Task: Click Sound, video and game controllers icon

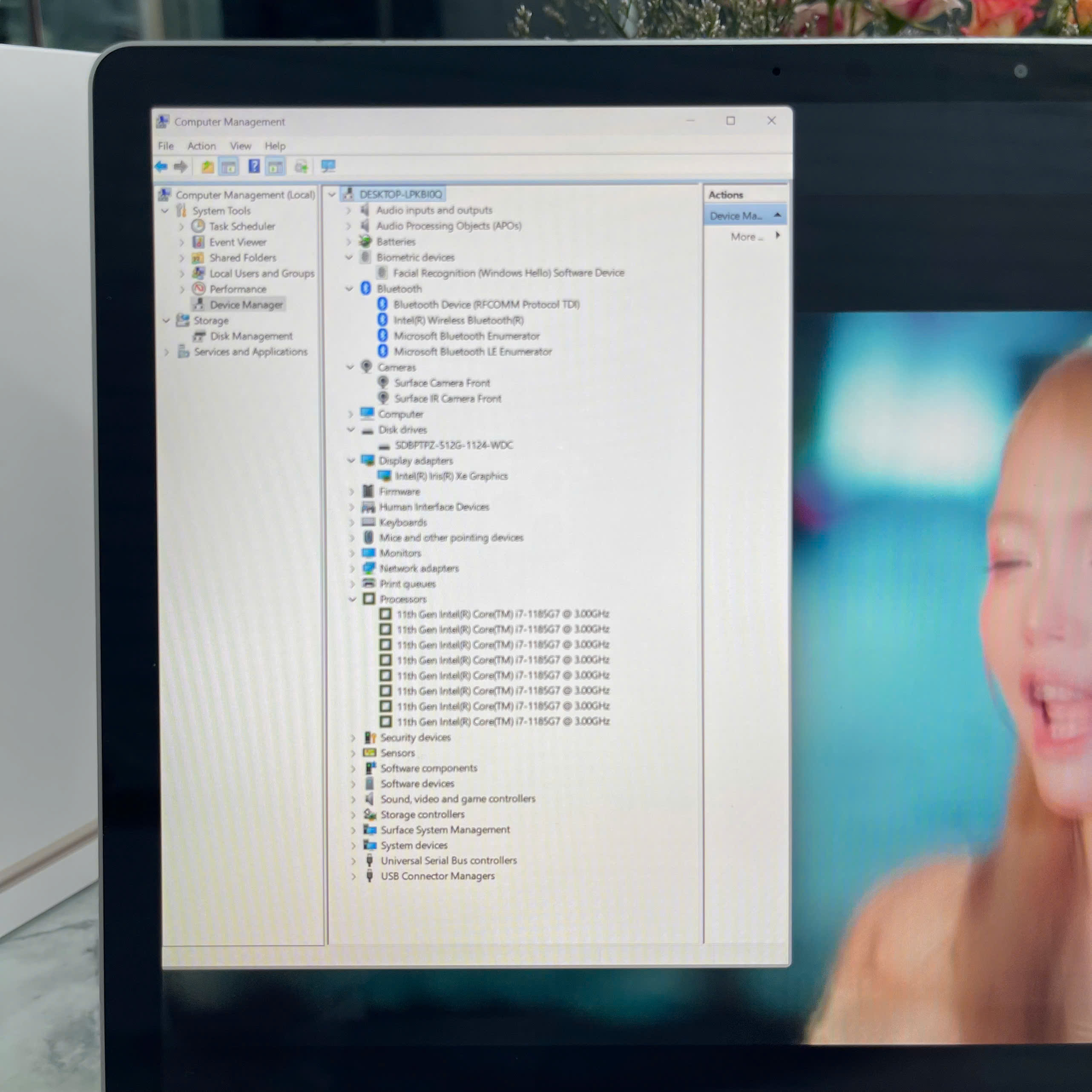Action: pos(370,799)
